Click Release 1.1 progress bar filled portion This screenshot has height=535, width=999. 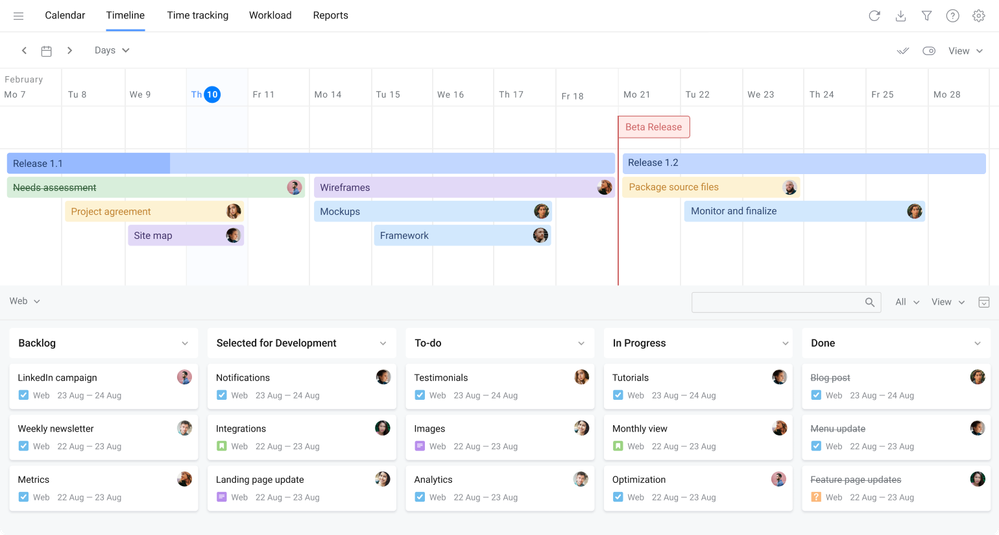click(x=89, y=163)
